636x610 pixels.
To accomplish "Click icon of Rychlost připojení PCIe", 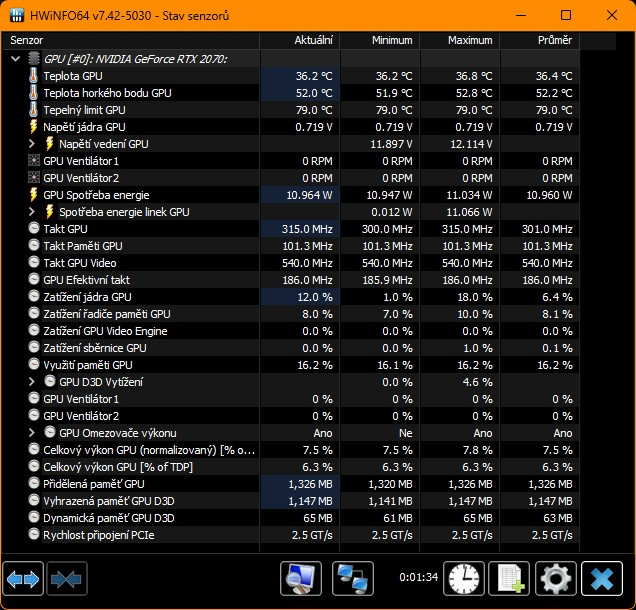I will tap(34, 534).
